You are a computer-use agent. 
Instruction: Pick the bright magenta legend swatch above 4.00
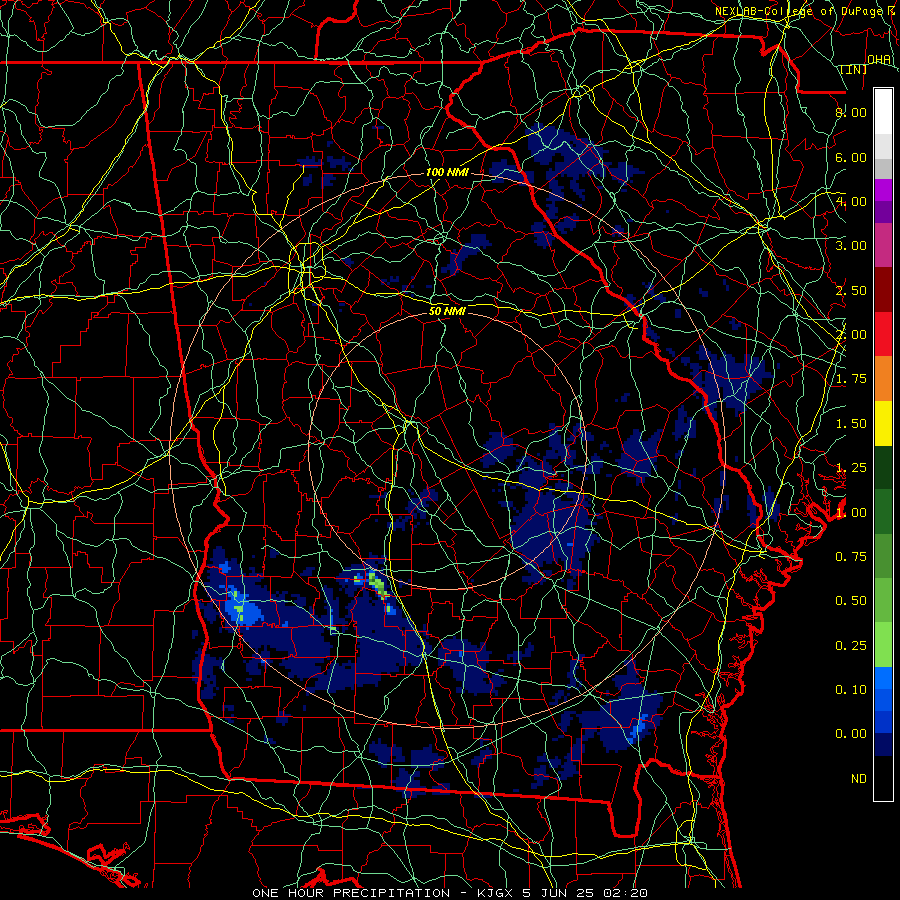point(883,190)
